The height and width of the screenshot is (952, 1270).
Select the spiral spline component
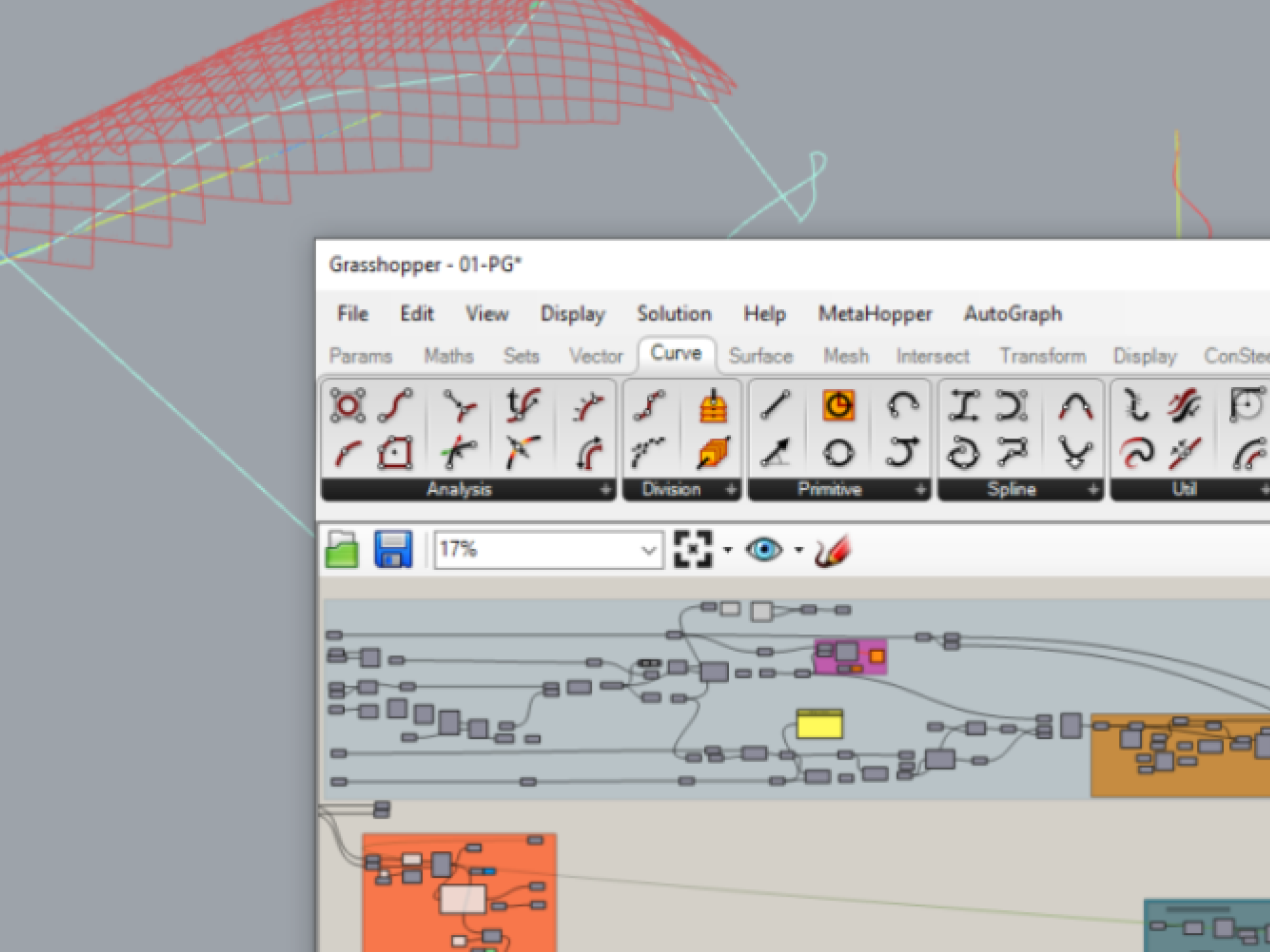pyautogui.click(x=964, y=453)
